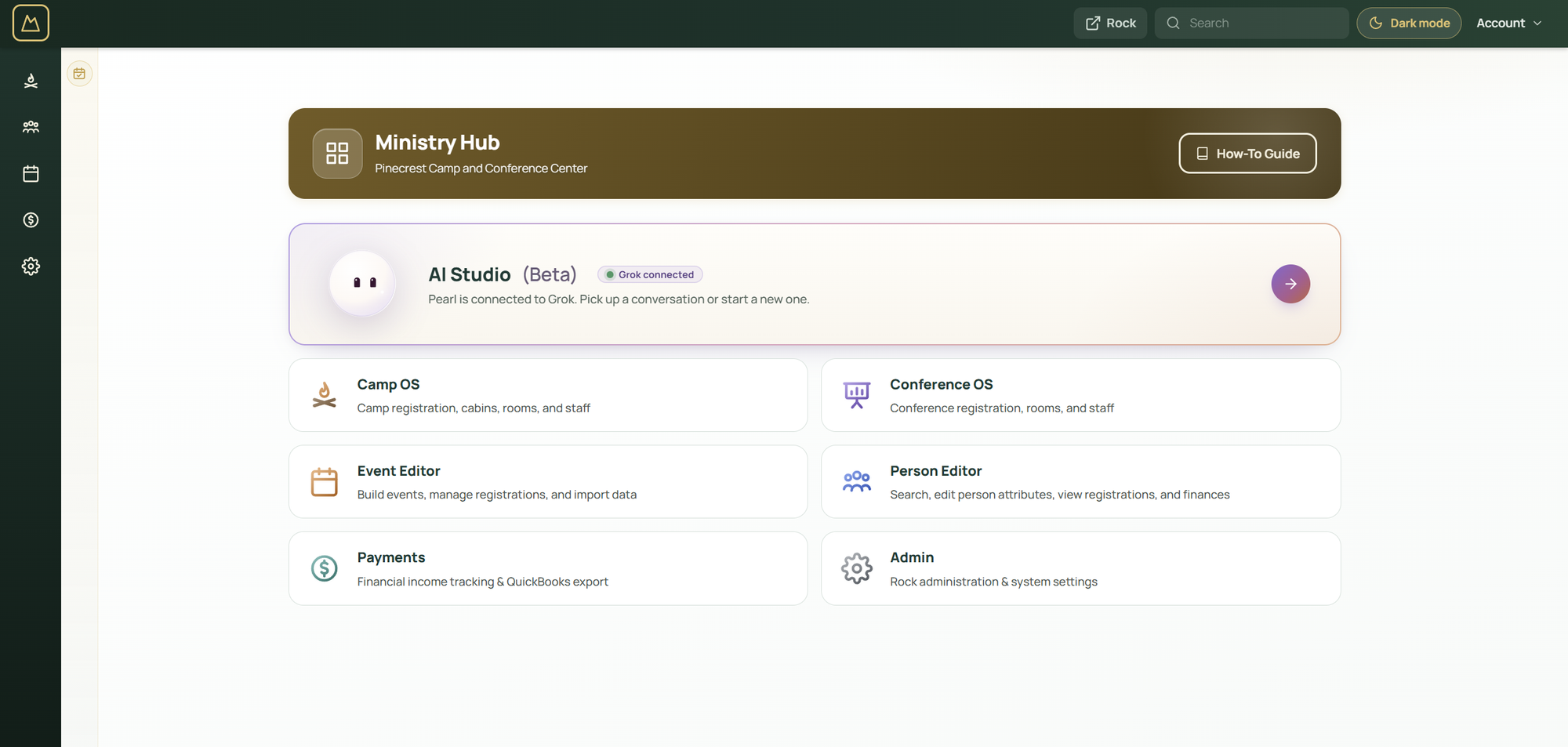Screen dimensions: 1568x747
Task: Open AI Studio with the purple arrow button
Action: tap(1290, 284)
